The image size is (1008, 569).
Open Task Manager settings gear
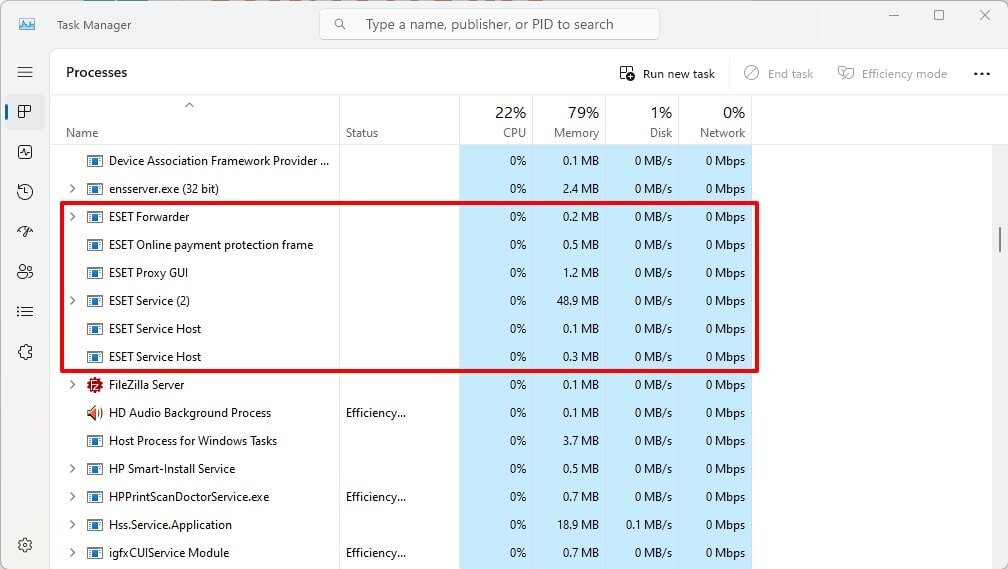click(25, 545)
